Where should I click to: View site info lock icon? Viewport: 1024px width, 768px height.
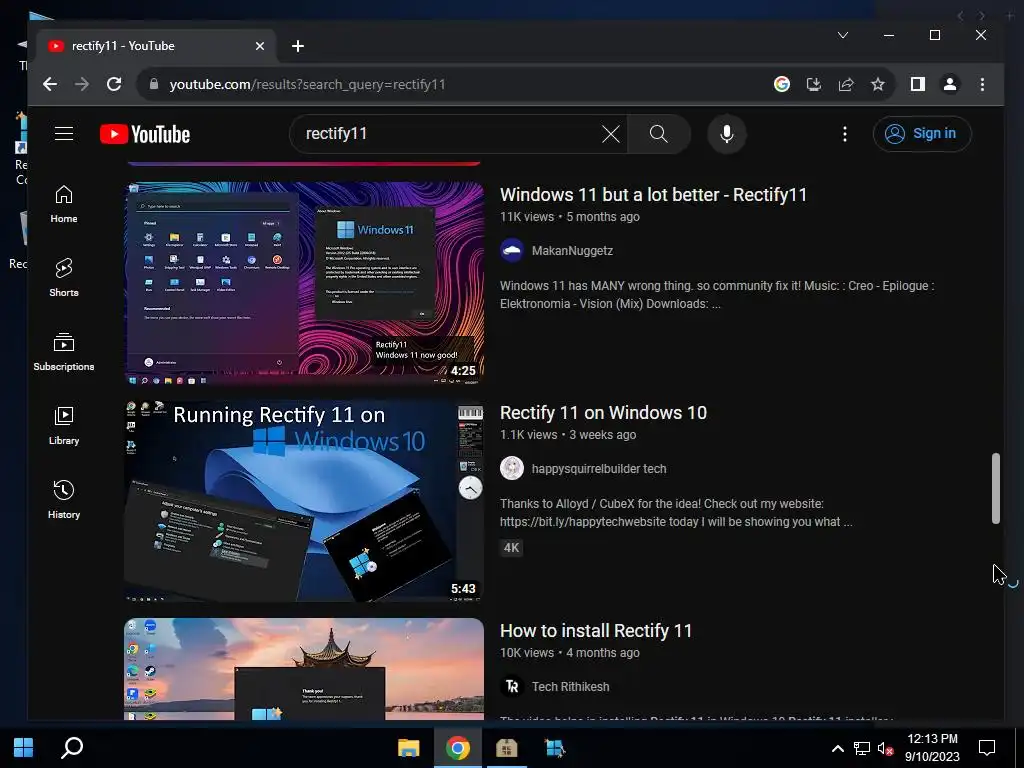pos(153,84)
